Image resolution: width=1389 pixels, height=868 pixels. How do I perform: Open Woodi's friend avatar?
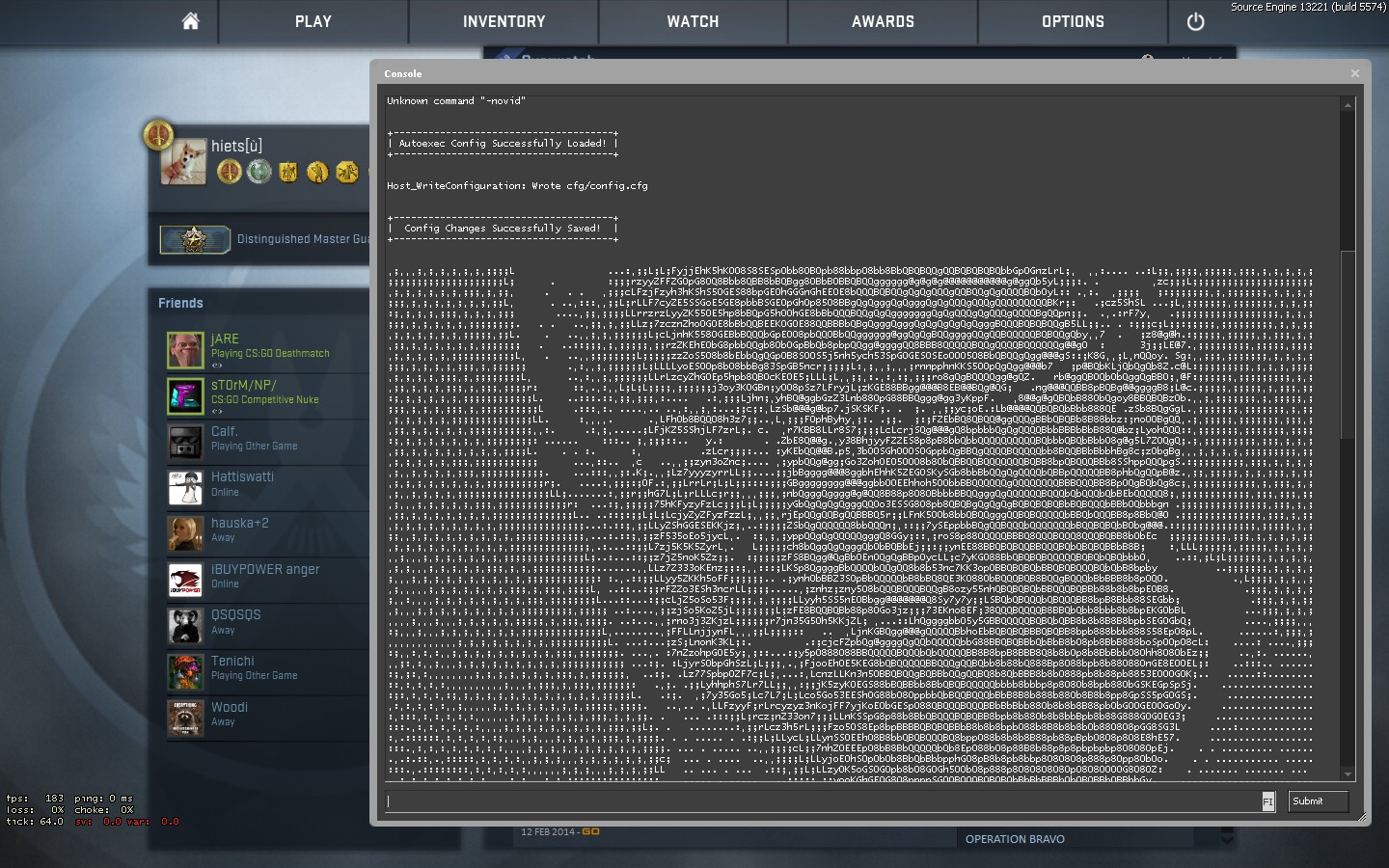point(184,719)
